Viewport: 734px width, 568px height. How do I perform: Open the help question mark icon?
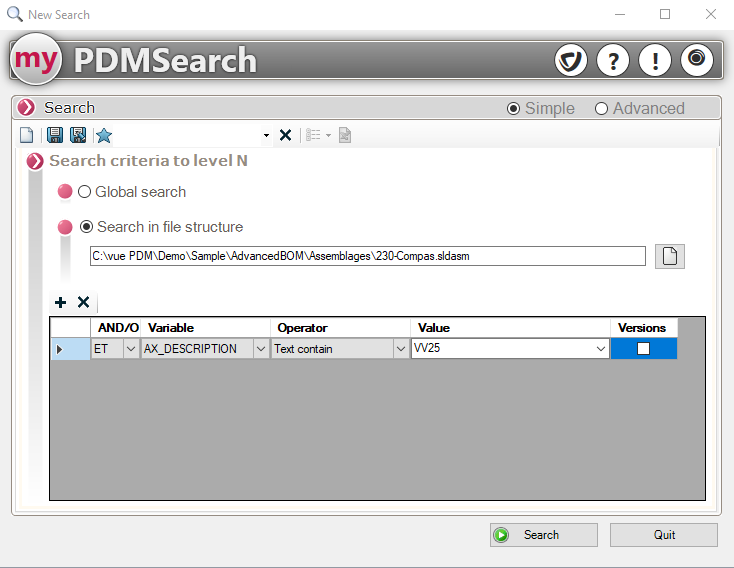coord(613,60)
